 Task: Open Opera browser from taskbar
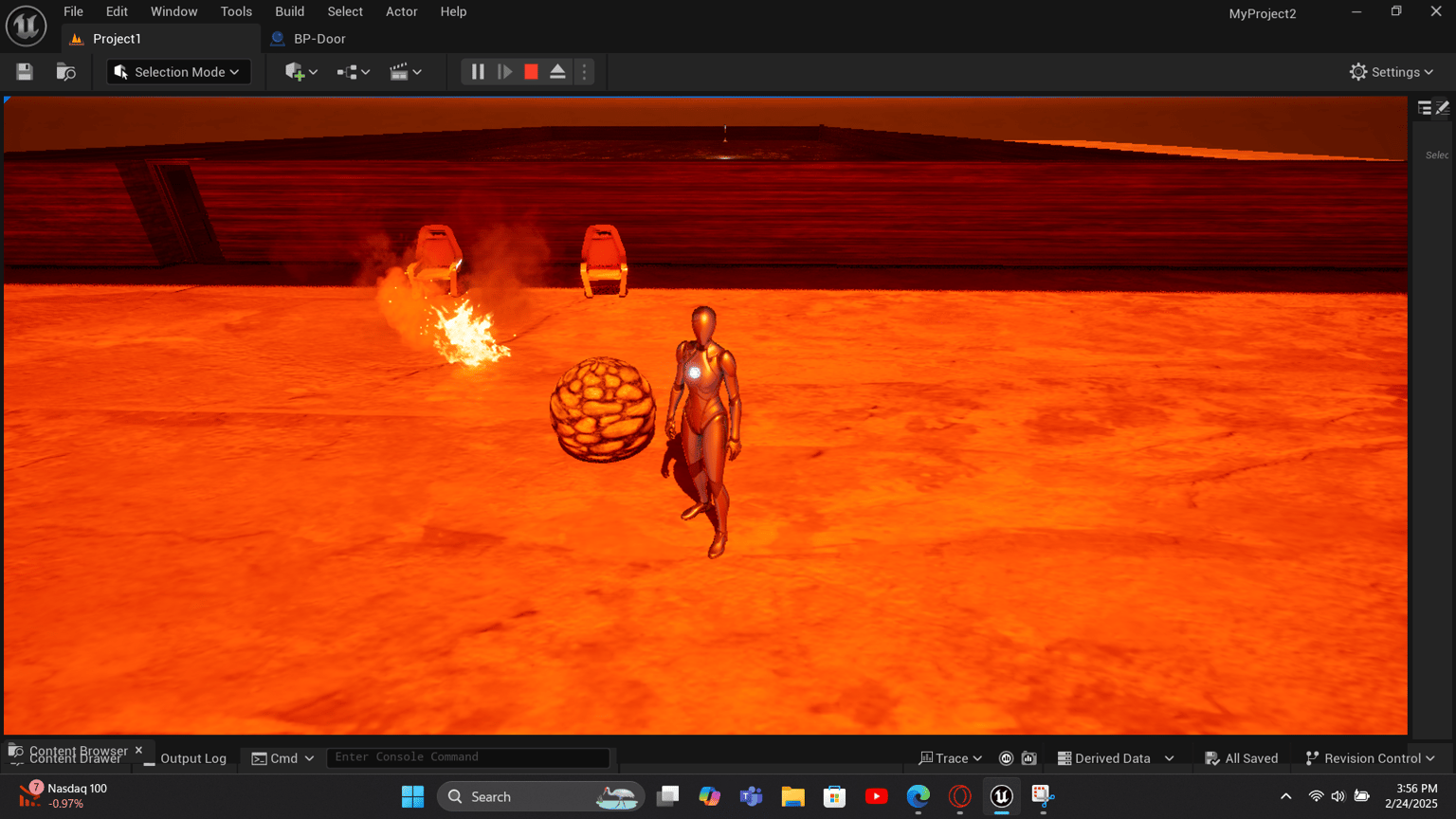[x=959, y=796]
